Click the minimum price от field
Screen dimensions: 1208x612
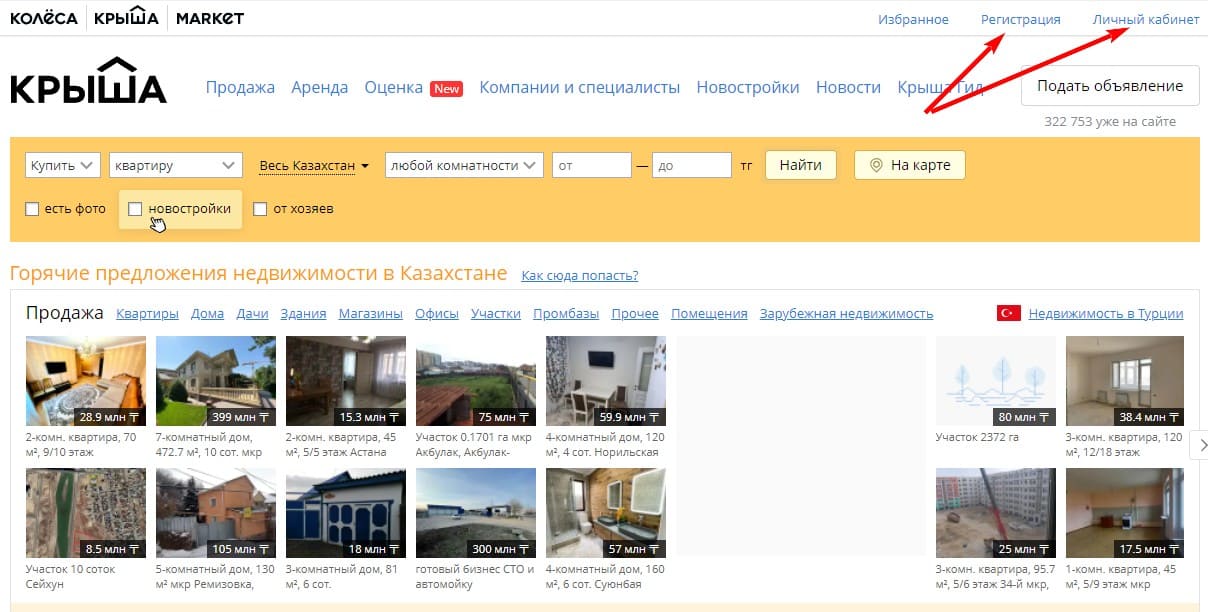(x=591, y=165)
